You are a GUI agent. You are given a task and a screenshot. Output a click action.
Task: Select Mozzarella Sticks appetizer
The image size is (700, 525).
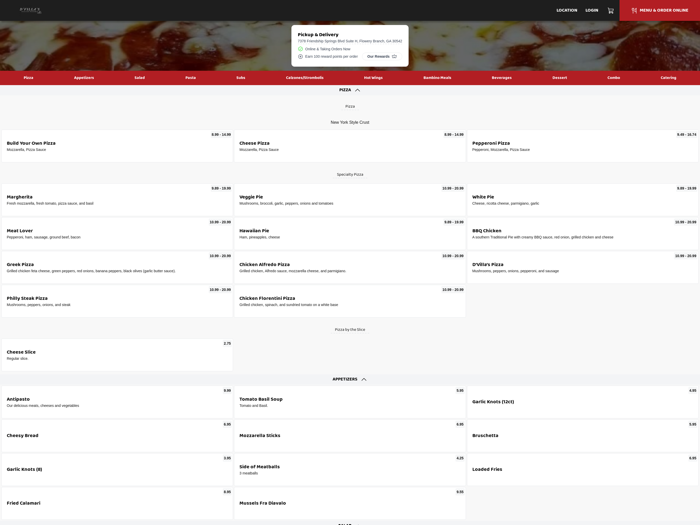(350, 436)
